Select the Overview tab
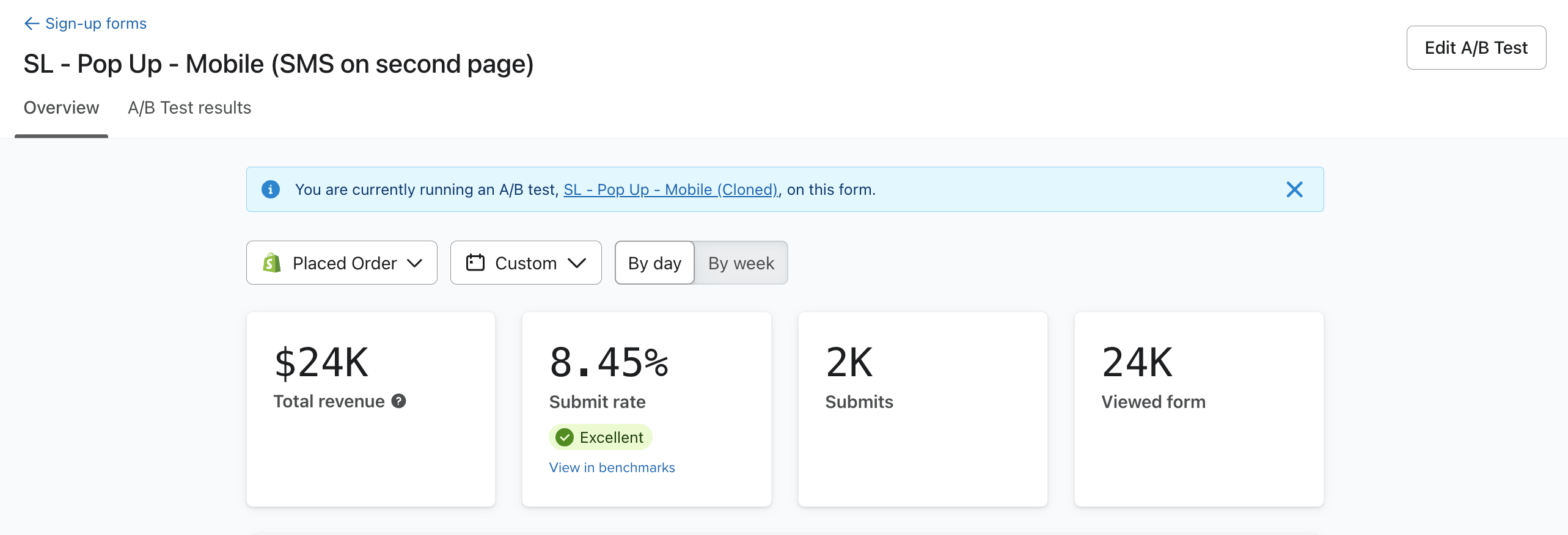Screen dimensions: 1568x535 click(x=61, y=108)
